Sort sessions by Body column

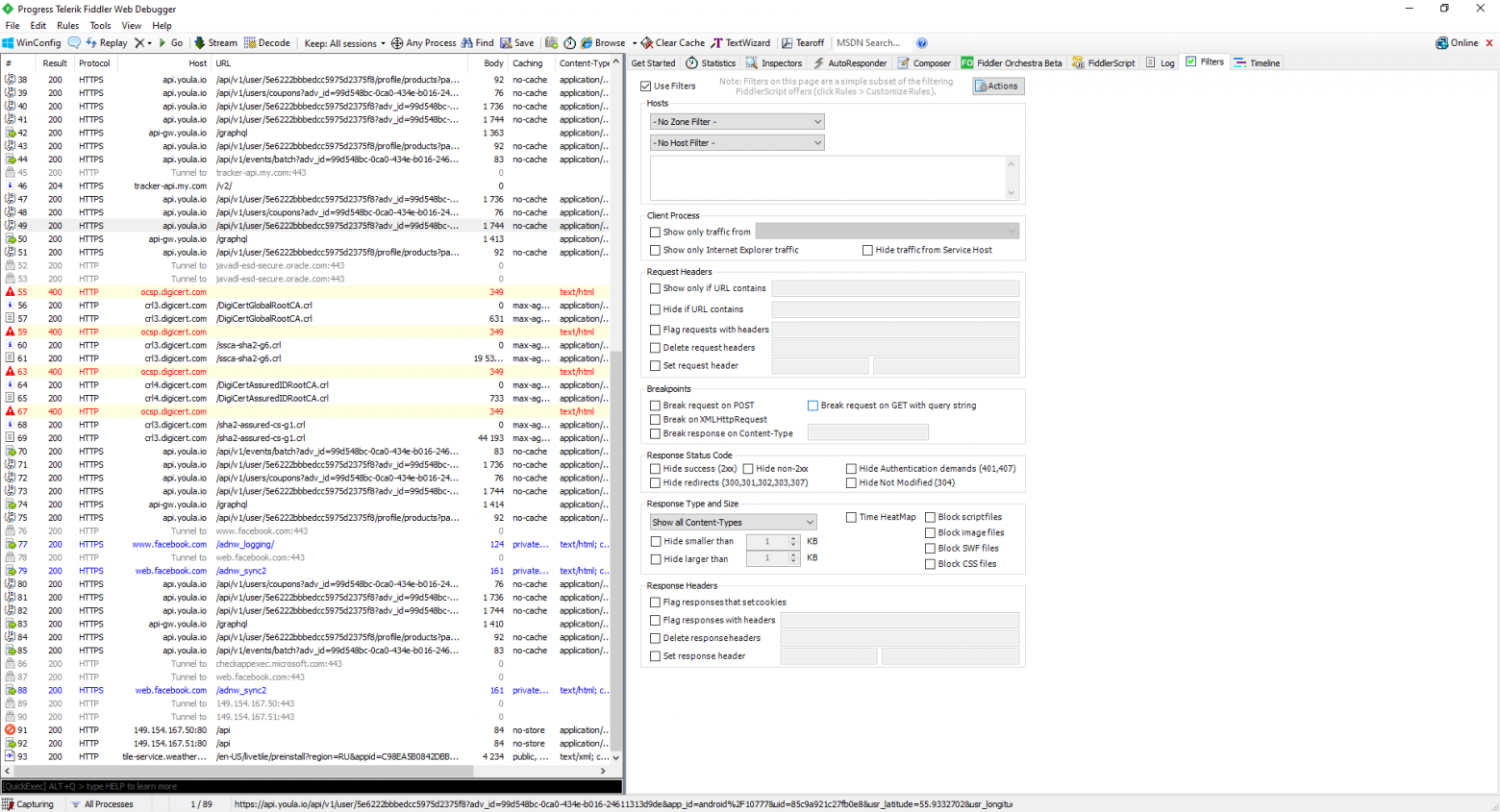pyautogui.click(x=487, y=63)
